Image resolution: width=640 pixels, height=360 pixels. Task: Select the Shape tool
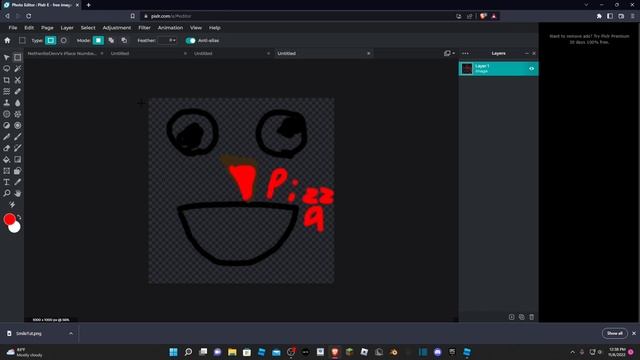point(18,171)
